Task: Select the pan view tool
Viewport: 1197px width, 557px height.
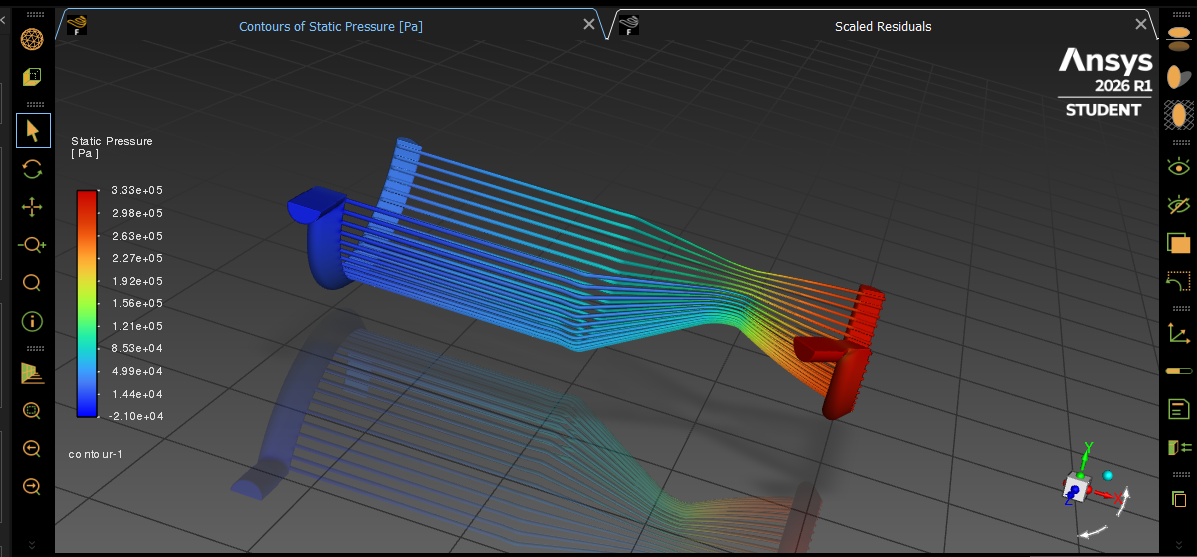Action: pos(32,207)
